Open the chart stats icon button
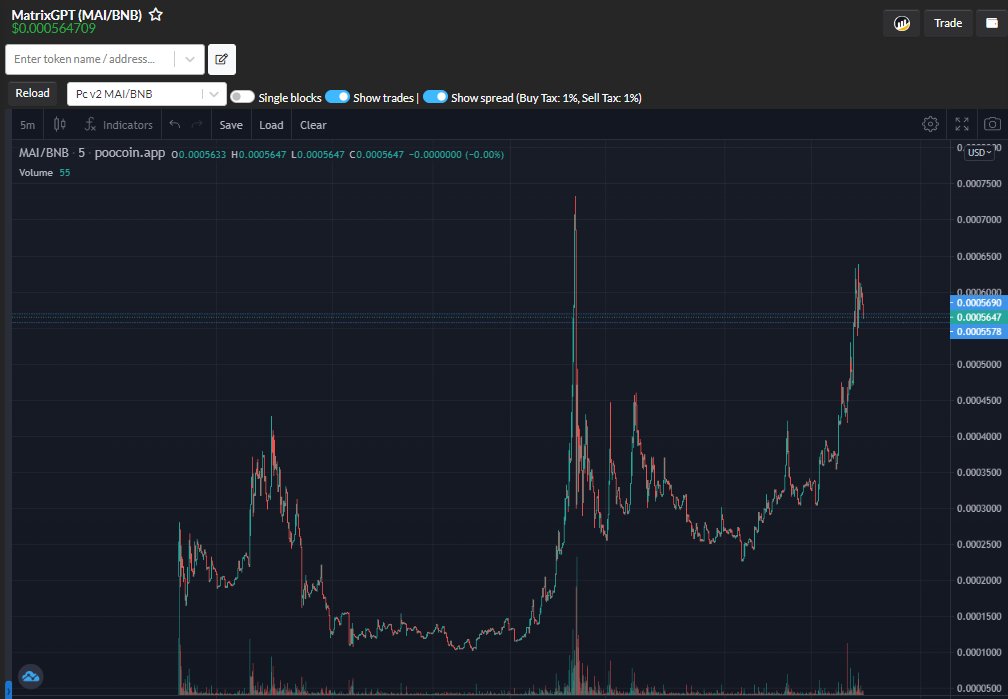The image size is (1008, 699). (x=902, y=24)
